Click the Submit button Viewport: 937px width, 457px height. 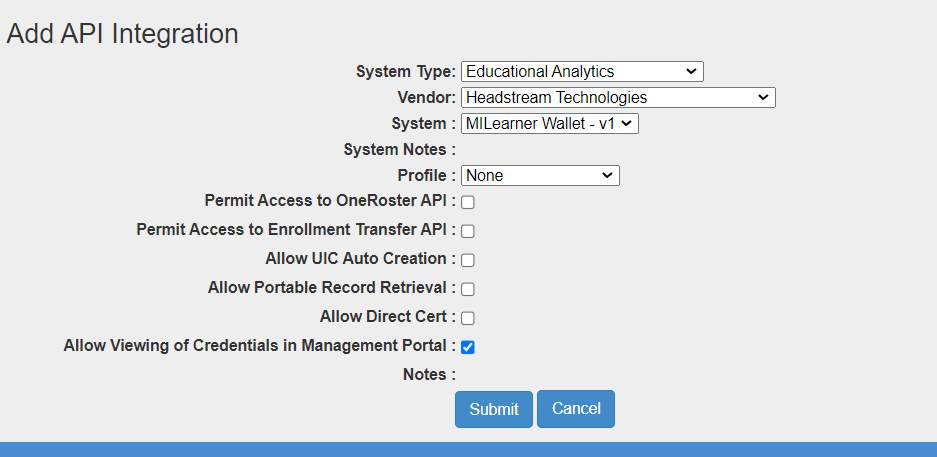point(494,409)
